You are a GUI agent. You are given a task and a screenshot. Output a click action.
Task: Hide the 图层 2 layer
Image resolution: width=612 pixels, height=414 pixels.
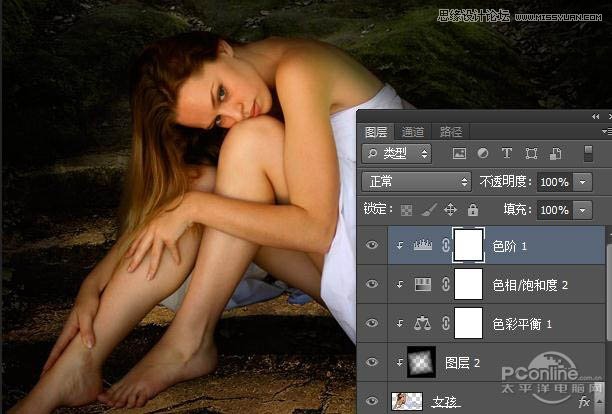point(372,362)
